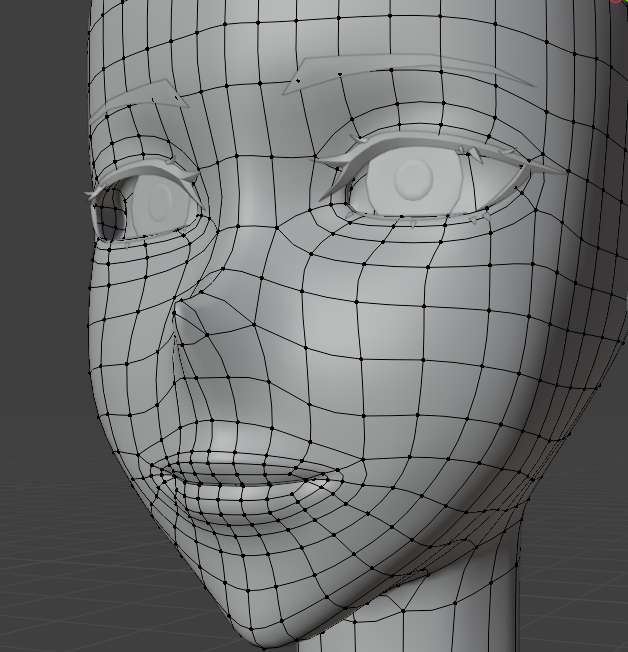628x652 pixels.
Task: Click the right corner of the mouth
Action: [336, 480]
